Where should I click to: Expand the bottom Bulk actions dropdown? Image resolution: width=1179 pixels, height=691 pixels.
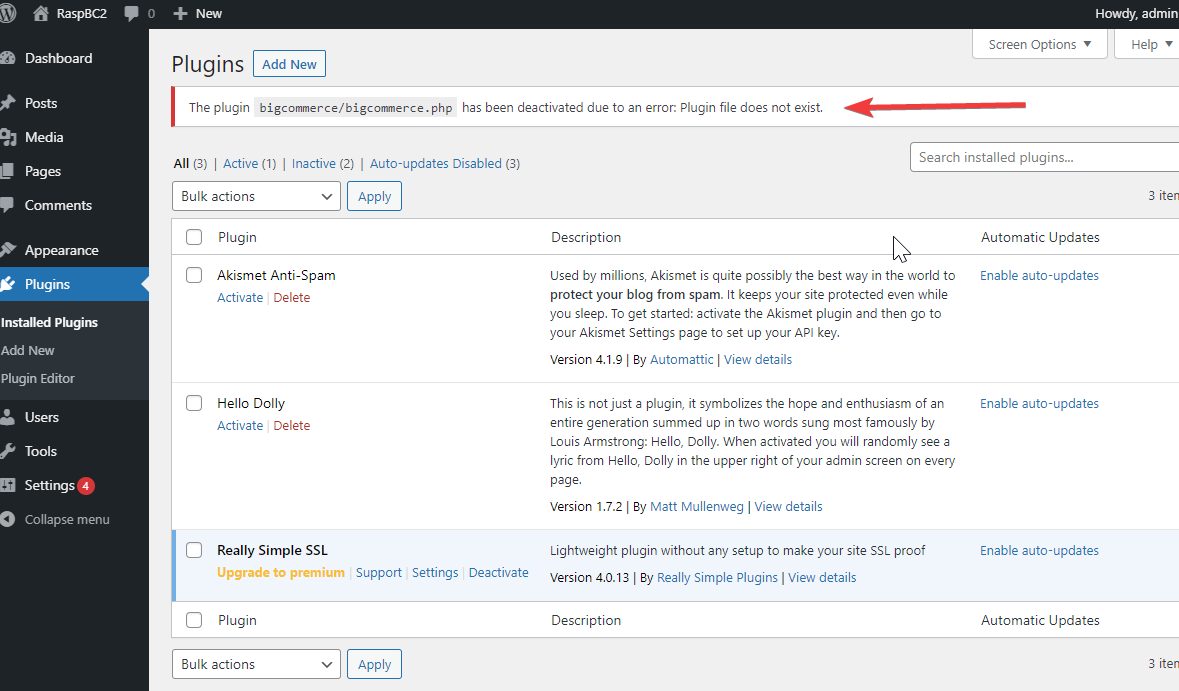pyautogui.click(x=257, y=664)
